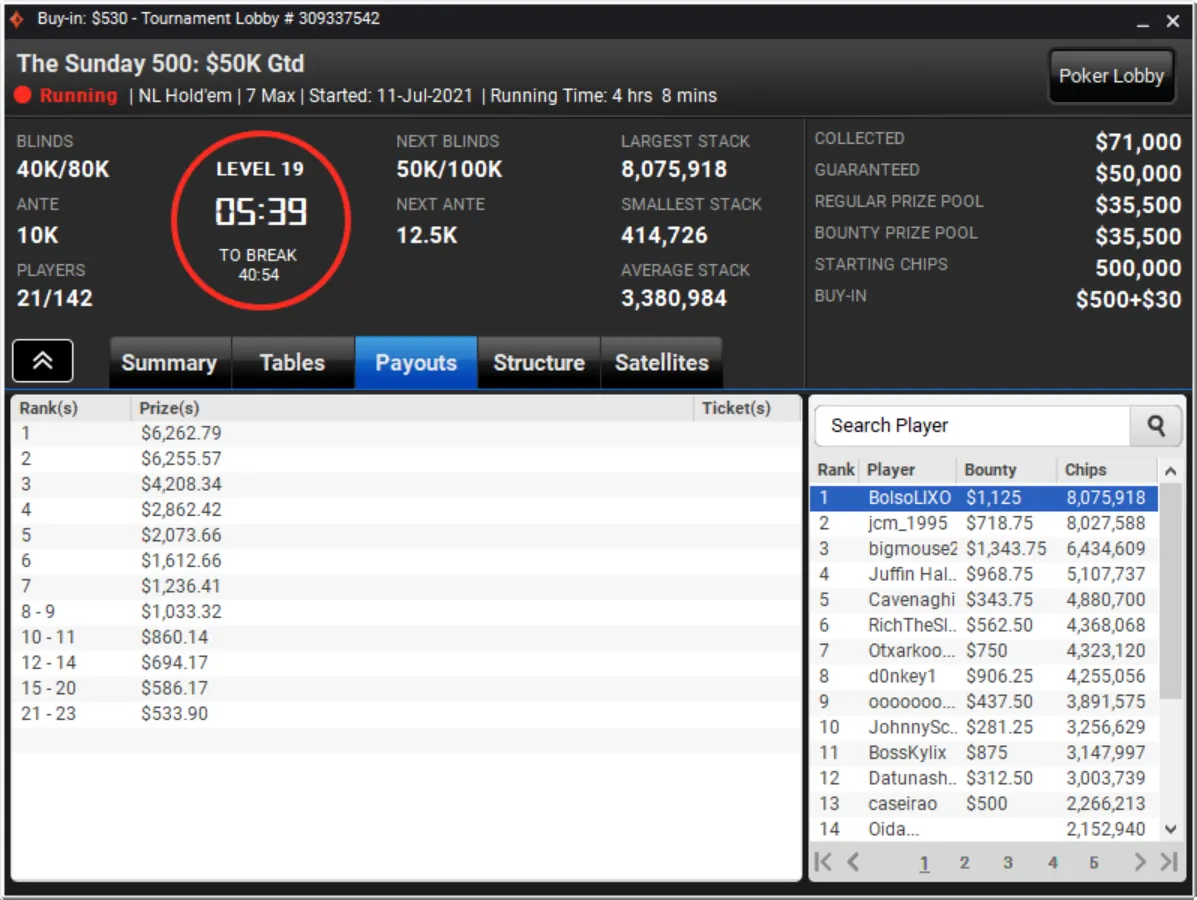Return to the Poker Lobby
The height and width of the screenshot is (900, 1197).
coord(1111,76)
